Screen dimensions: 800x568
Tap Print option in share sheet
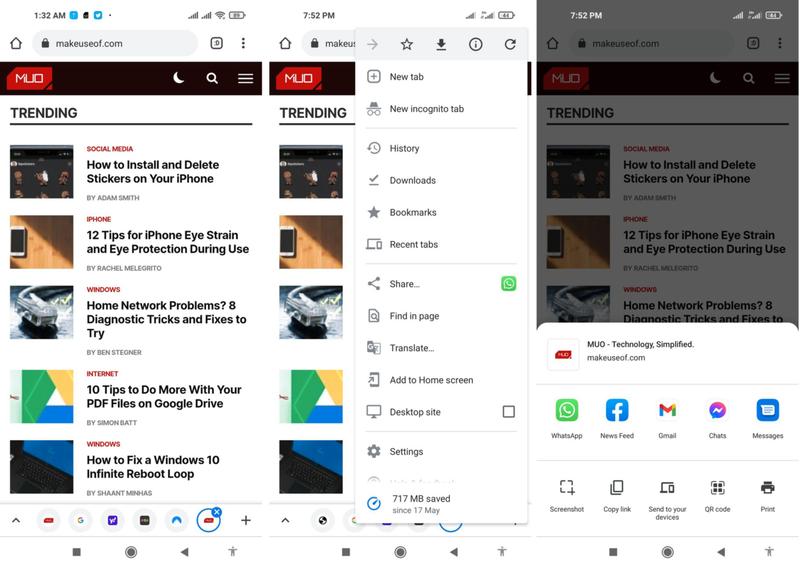tap(767, 496)
